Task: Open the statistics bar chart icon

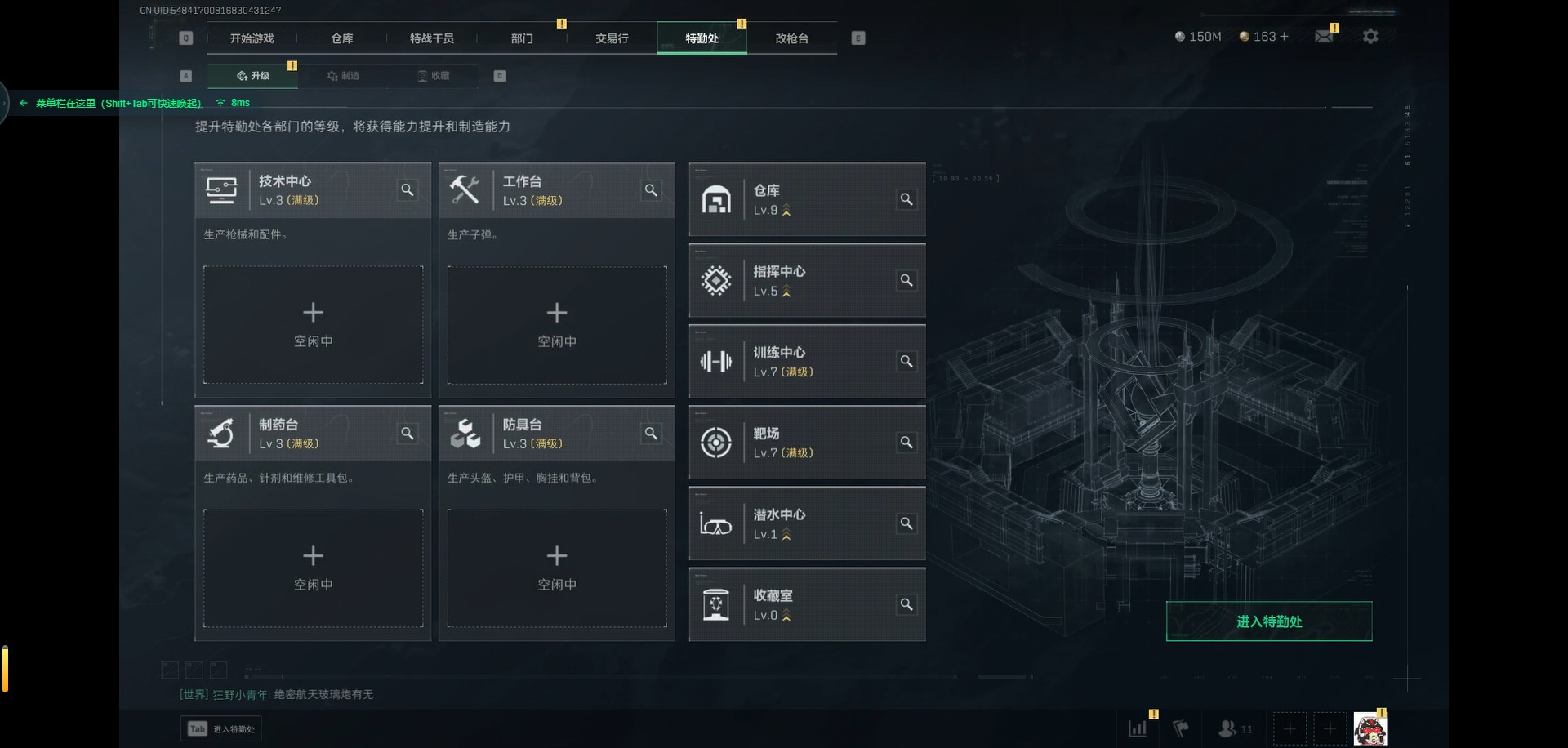Action: [x=1138, y=728]
